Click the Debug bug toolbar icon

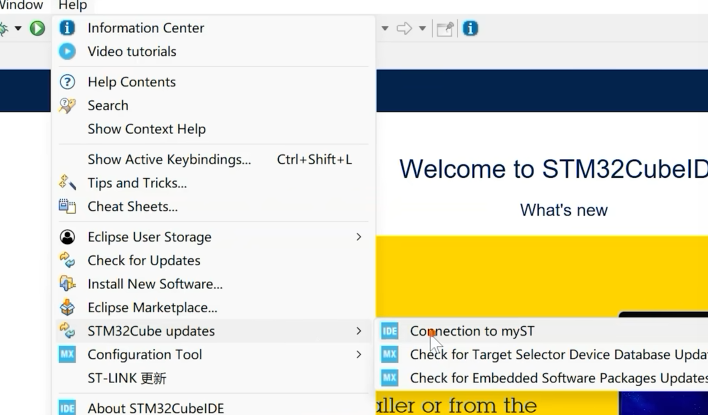click(3, 29)
